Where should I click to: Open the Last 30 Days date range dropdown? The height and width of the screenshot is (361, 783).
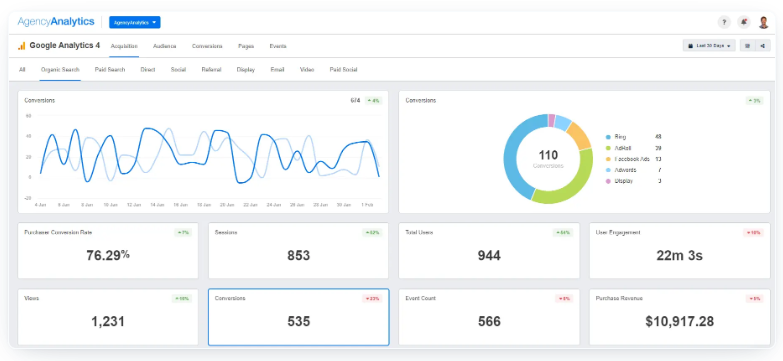pos(709,45)
